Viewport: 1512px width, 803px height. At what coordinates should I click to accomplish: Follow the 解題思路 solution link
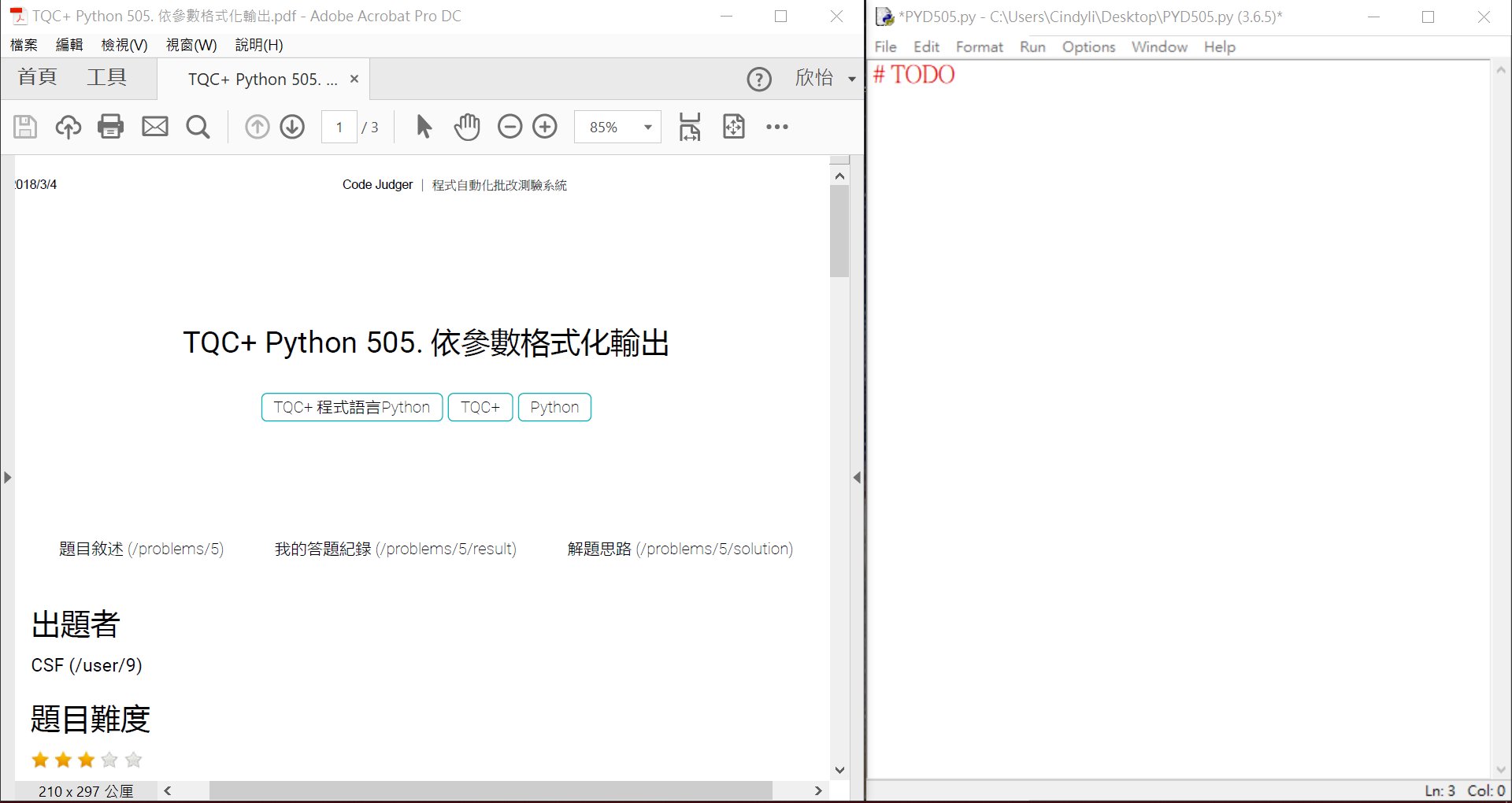coord(680,549)
